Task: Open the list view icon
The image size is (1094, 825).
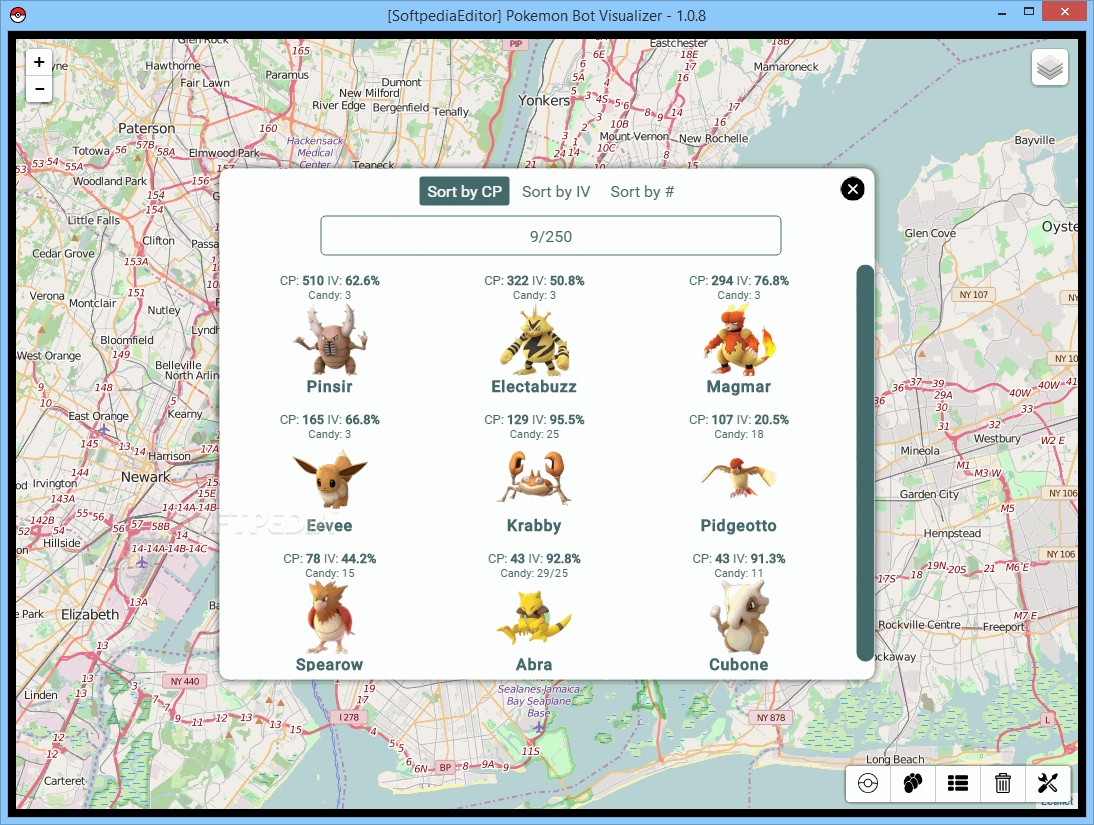Action: pos(958,783)
